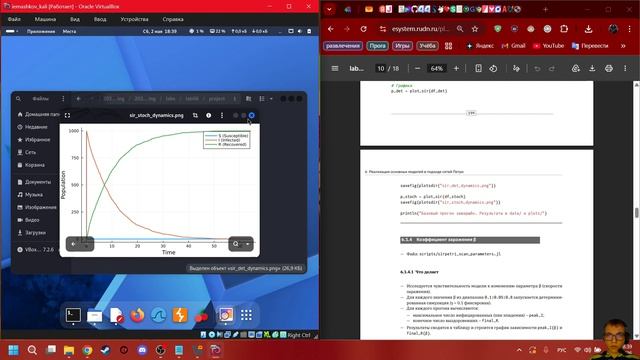Go to previous image in the viewer

pos(73,244)
